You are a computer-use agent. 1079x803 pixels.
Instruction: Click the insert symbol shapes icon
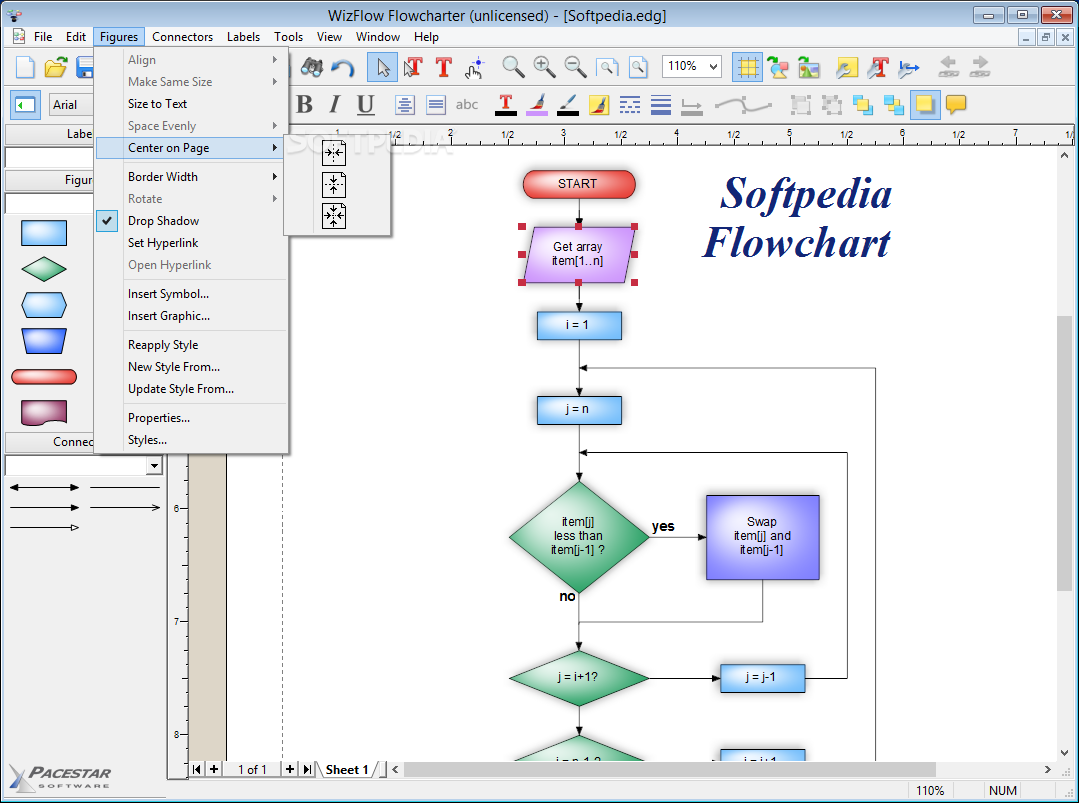(x=778, y=67)
